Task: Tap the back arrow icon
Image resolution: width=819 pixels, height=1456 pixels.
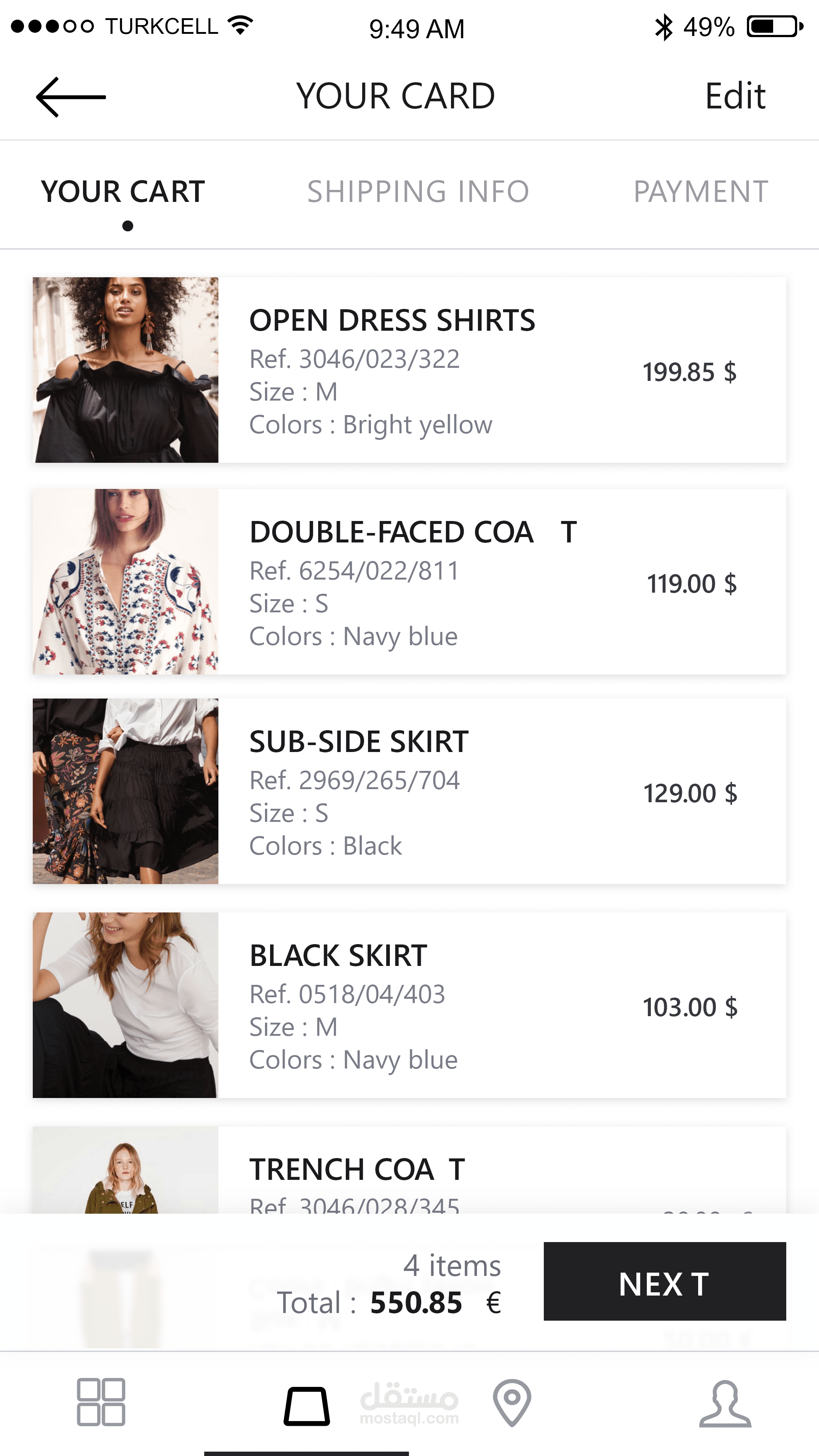Action: [71, 97]
